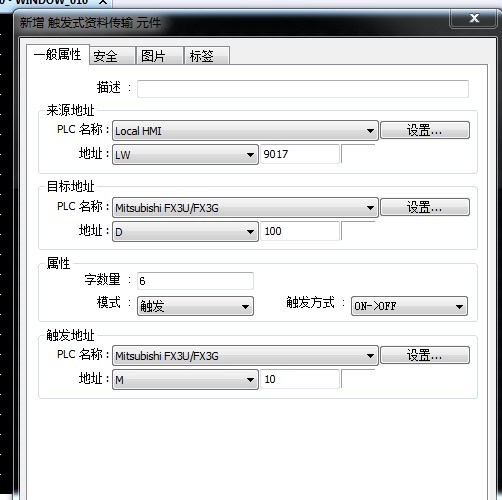Open trigger address 设置 button
502x500 pixels.
425,355
